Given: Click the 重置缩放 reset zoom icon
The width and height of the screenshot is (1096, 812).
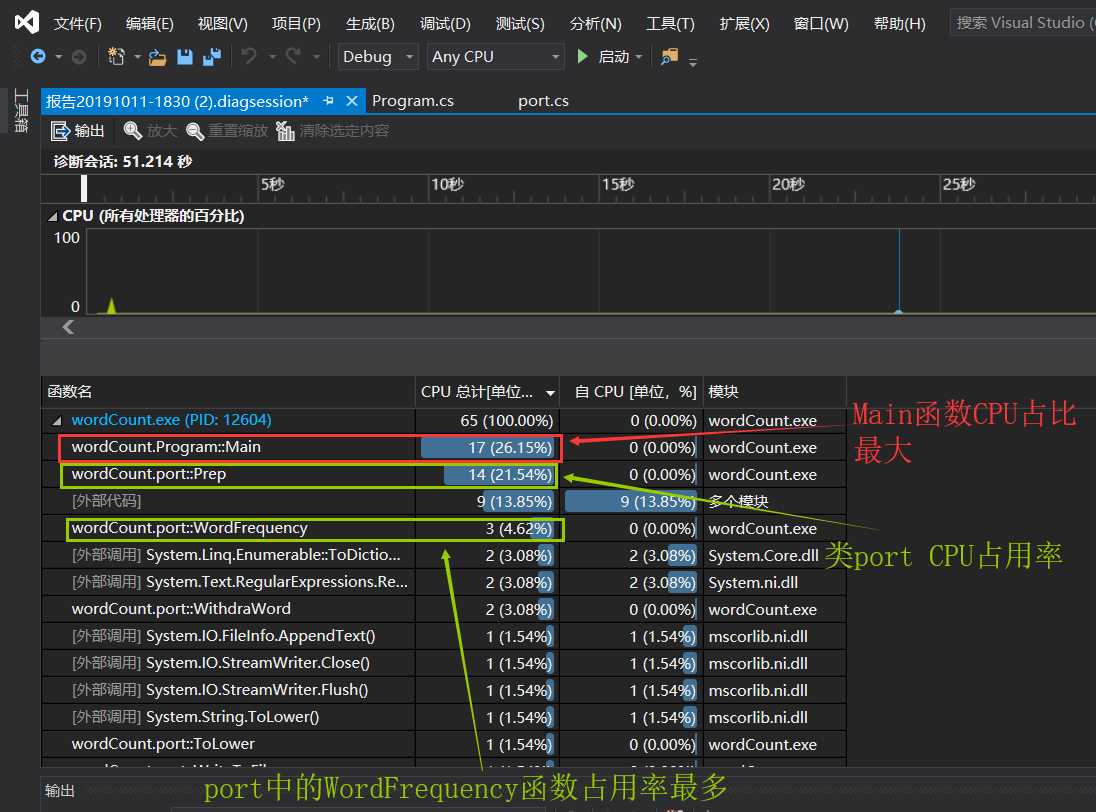Looking at the screenshot, I should [x=195, y=131].
